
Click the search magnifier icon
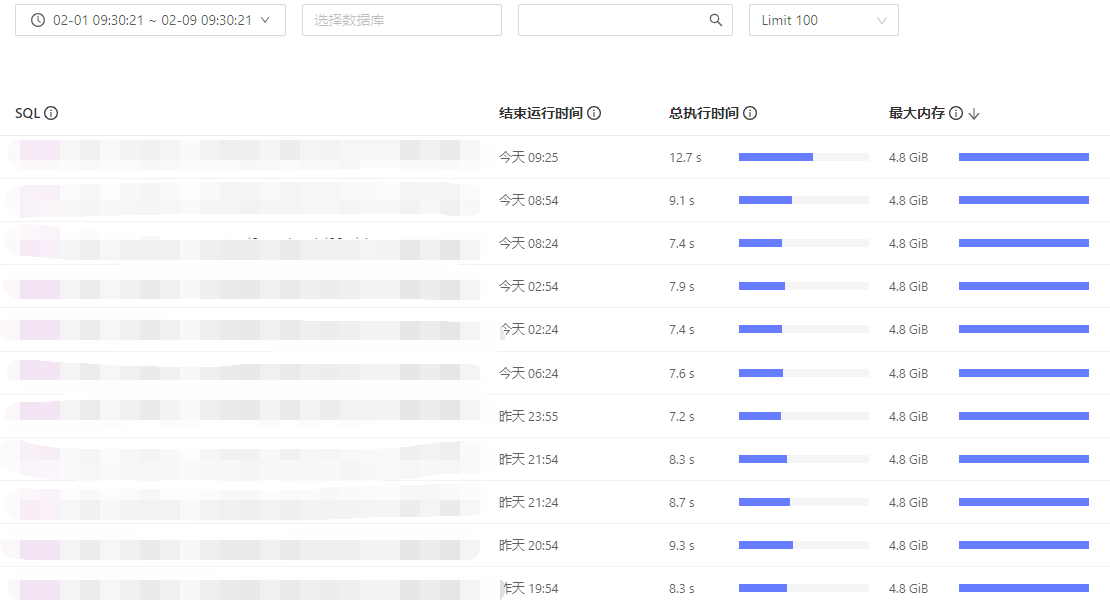point(716,21)
